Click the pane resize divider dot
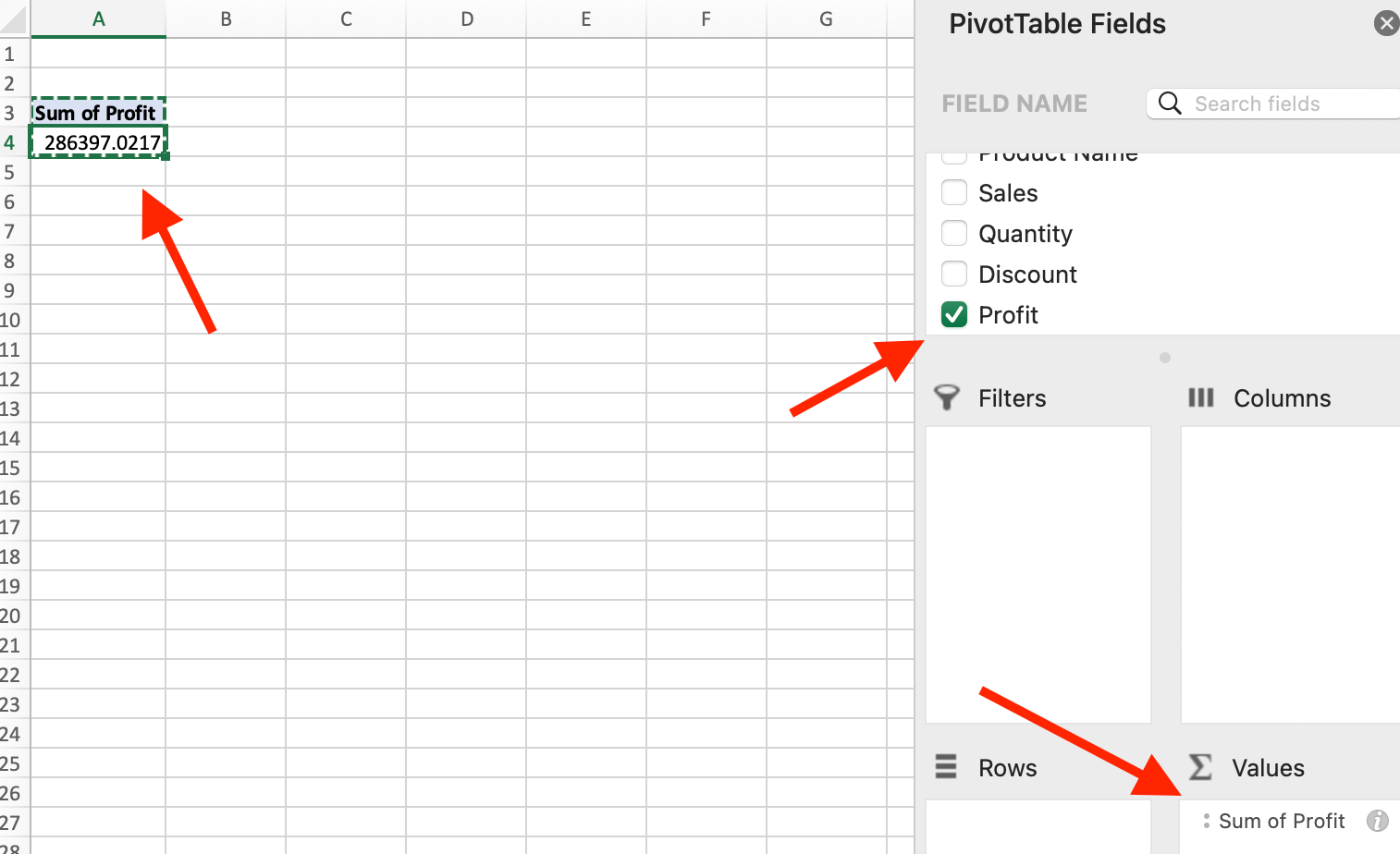1400x854 pixels. tap(1165, 358)
